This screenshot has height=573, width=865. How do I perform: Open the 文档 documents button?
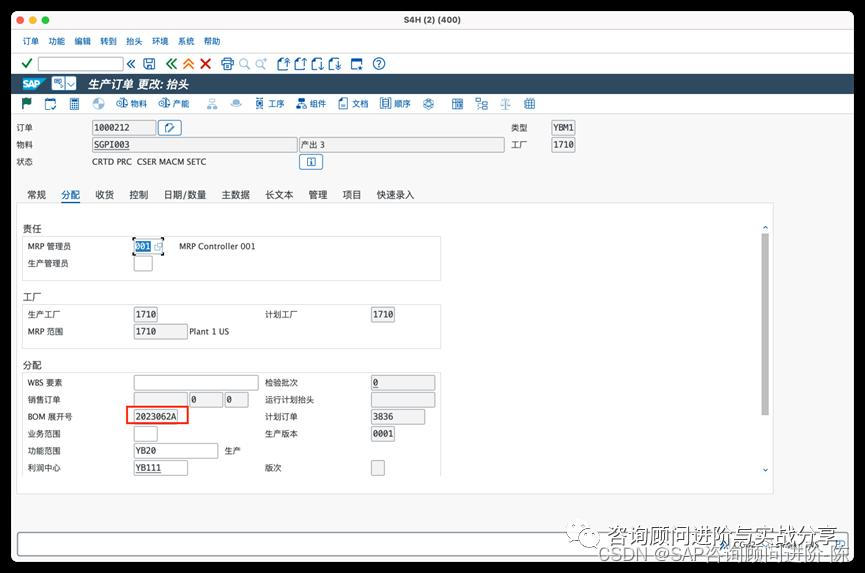353,104
